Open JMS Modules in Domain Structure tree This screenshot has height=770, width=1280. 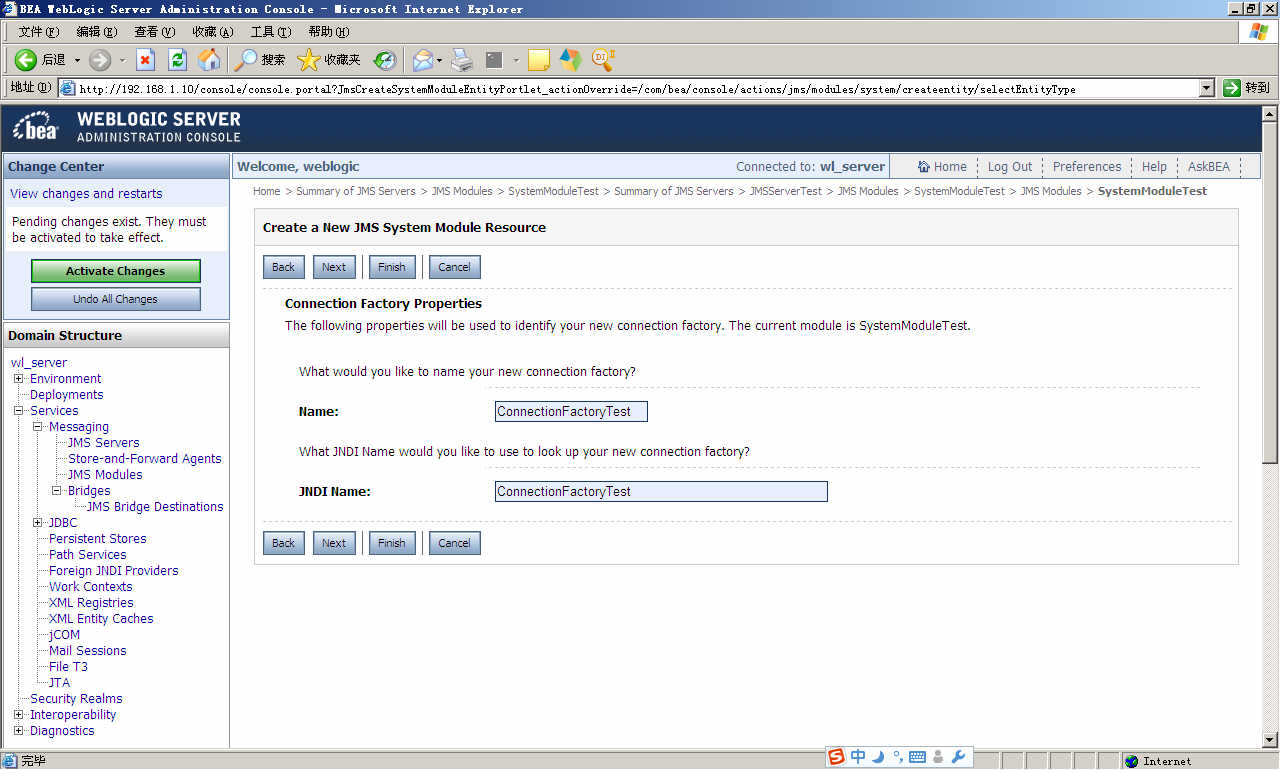point(105,475)
